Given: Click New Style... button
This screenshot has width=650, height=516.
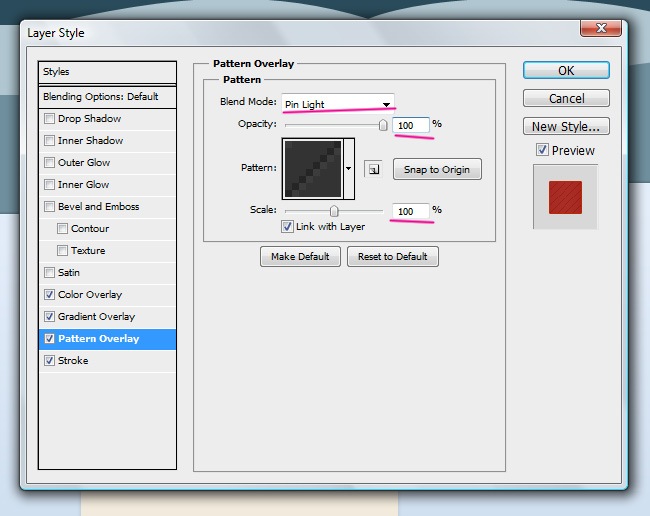Looking at the screenshot, I should pyautogui.click(x=566, y=126).
